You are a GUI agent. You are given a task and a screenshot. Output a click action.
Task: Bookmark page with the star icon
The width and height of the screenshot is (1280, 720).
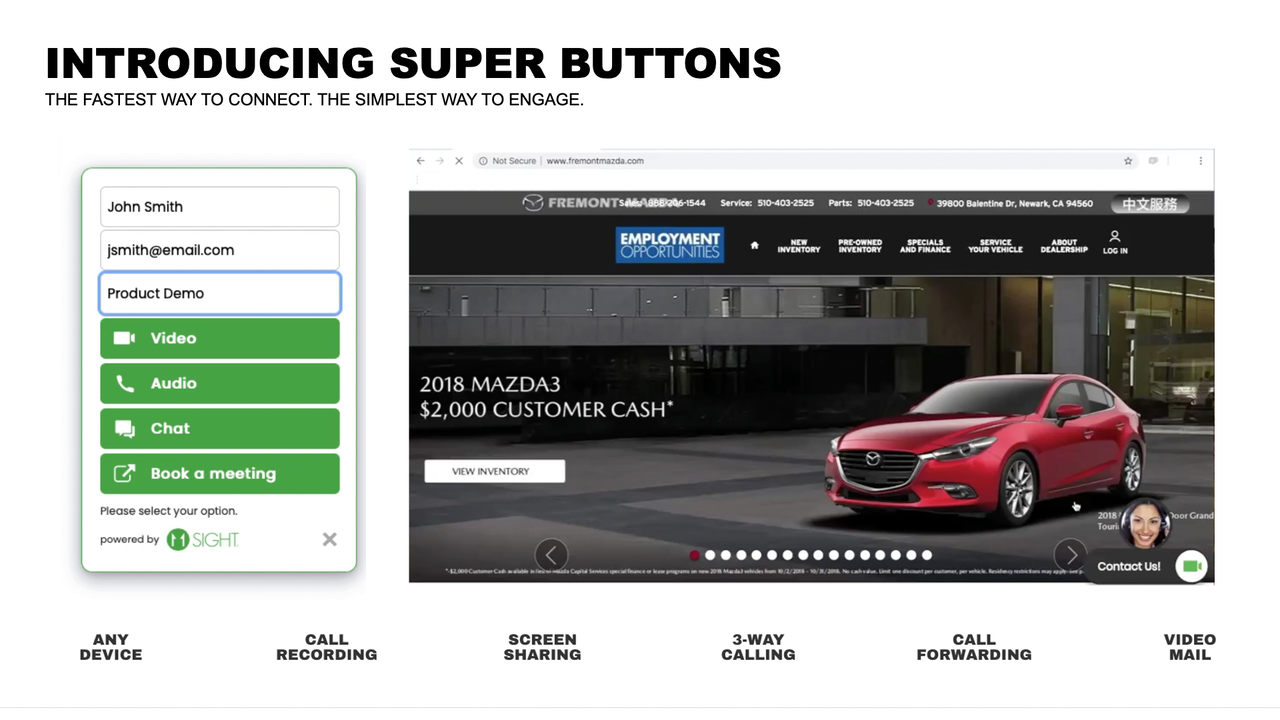coord(1128,161)
